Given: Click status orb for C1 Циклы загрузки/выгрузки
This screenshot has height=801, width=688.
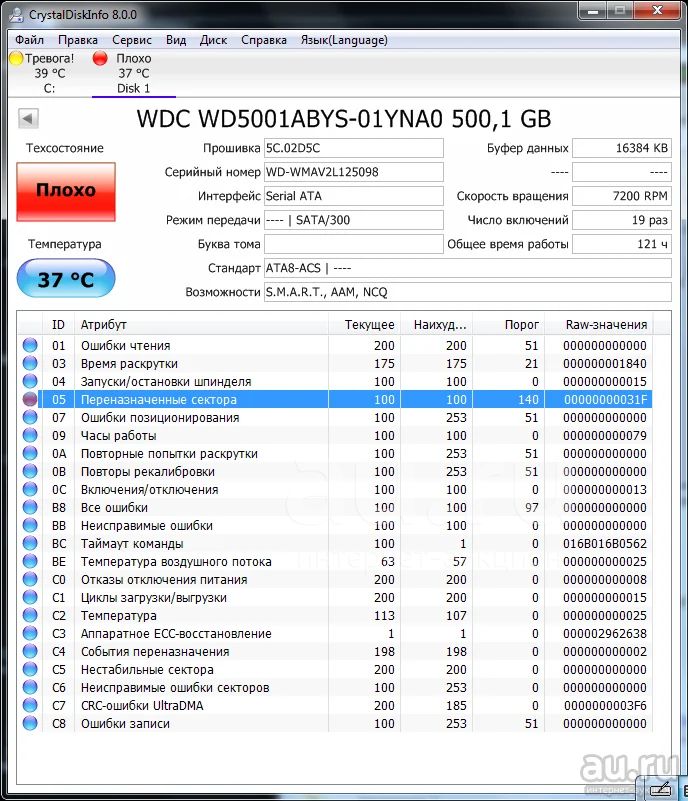Looking at the screenshot, I should point(30,597).
